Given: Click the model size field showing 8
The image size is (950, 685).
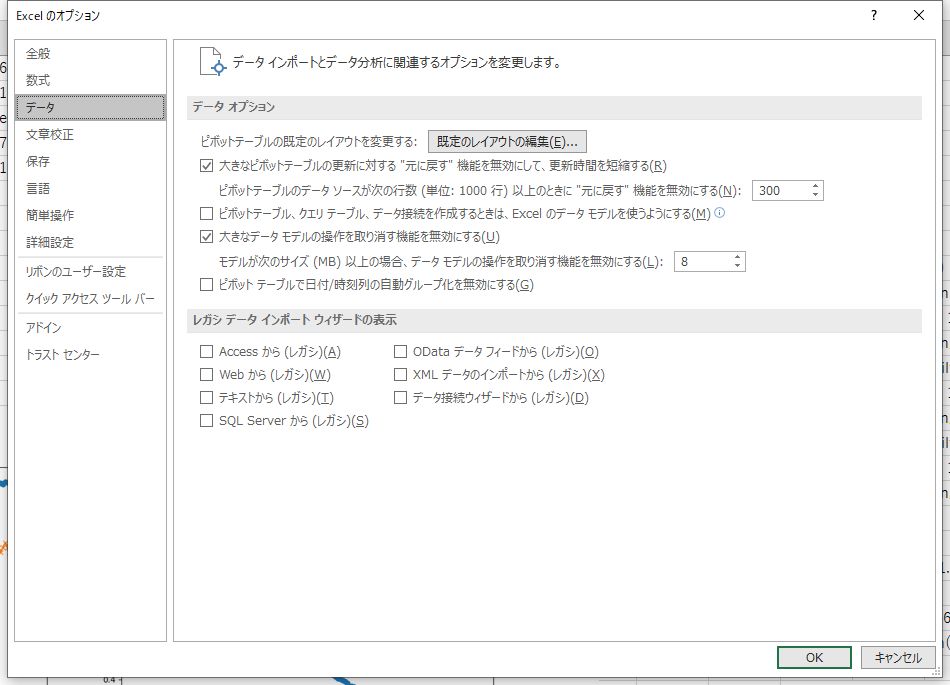Looking at the screenshot, I should 703,262.
